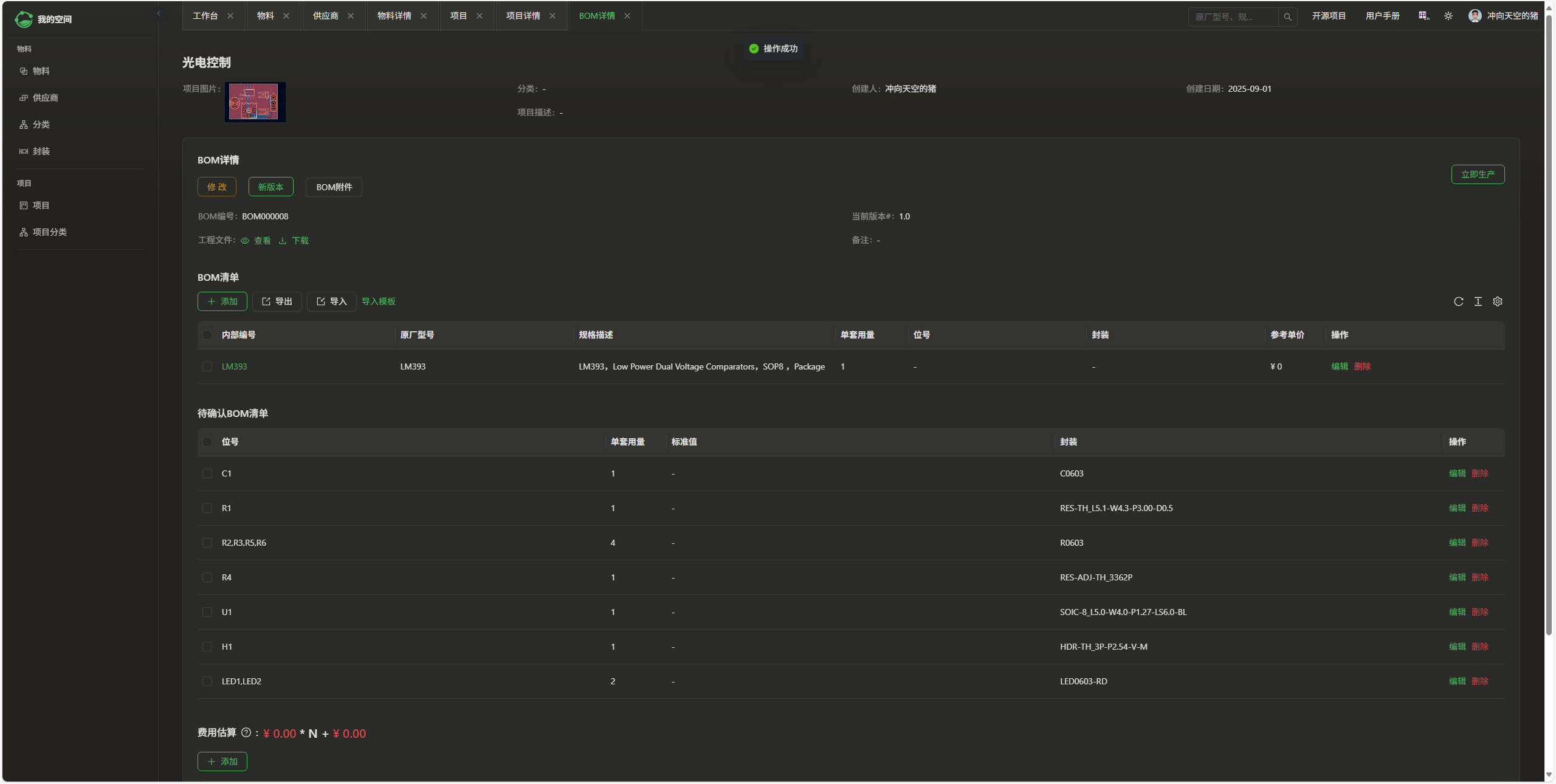The width and height of the screenshot is (1556, 784).
Task: Close the BOM详情 tab
Action: [627, 16]
